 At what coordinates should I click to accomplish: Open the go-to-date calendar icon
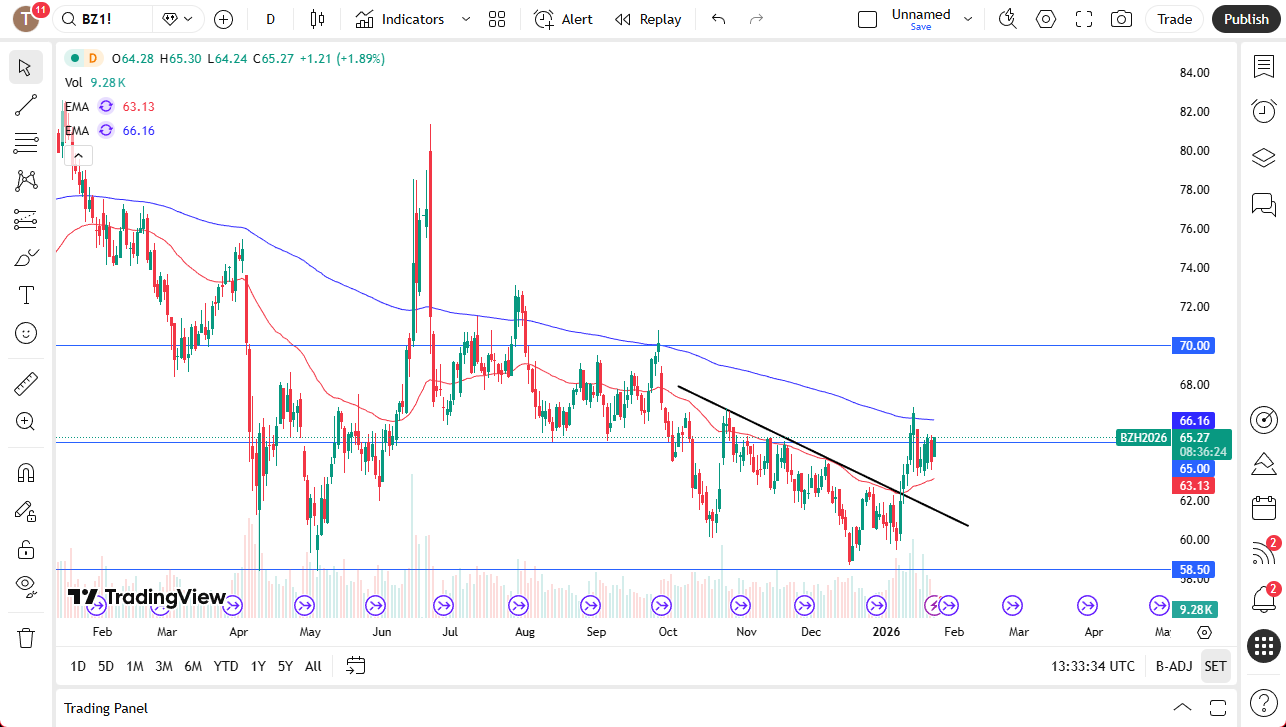[x=355, y=666]
